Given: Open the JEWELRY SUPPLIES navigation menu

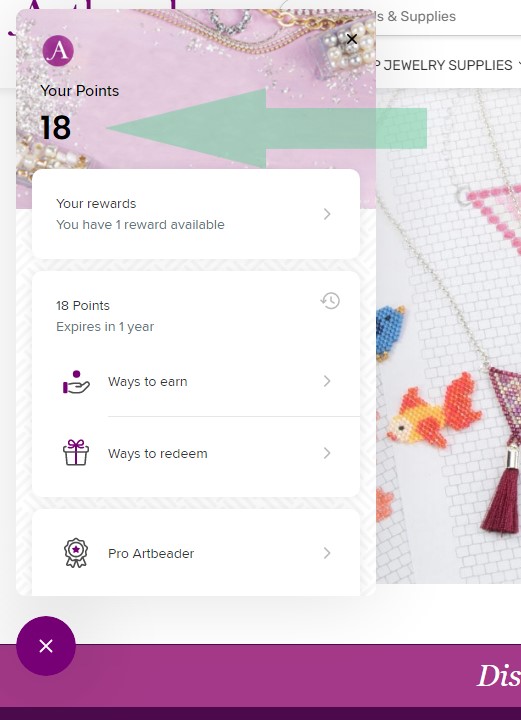Looking at the screenshot, I should pos(448,65).
